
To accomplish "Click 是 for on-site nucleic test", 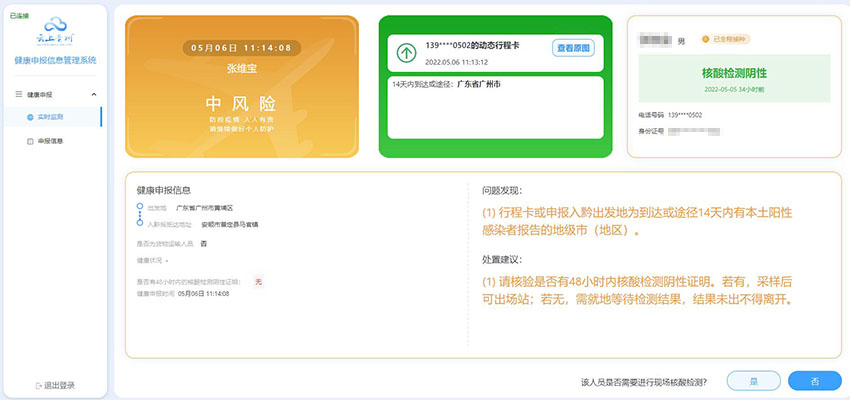I will coord(754,381).
